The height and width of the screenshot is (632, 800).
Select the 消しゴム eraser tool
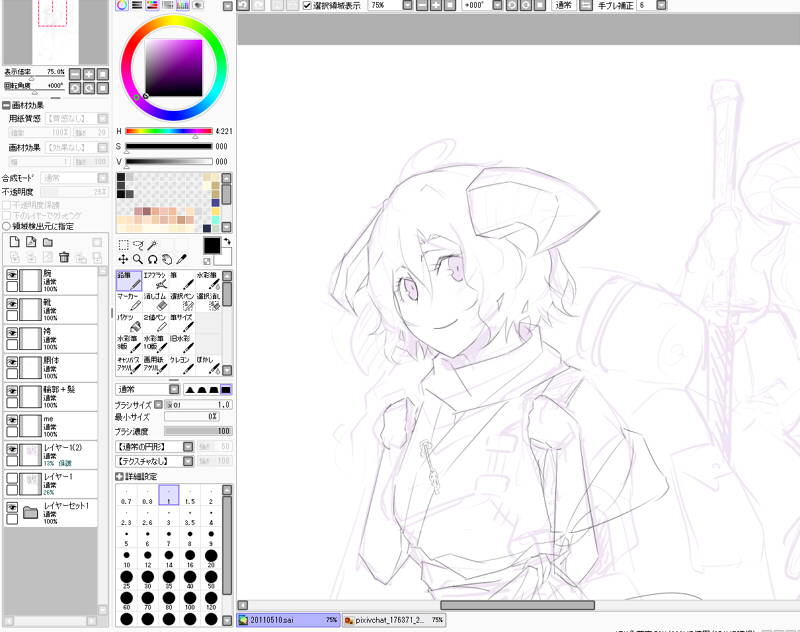pos(155,302)
